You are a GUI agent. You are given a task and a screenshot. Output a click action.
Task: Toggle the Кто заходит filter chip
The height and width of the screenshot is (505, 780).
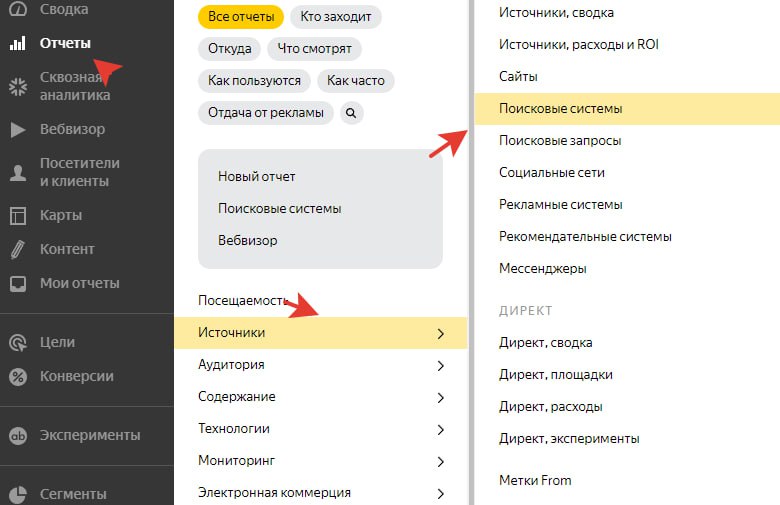coord(336,16)
